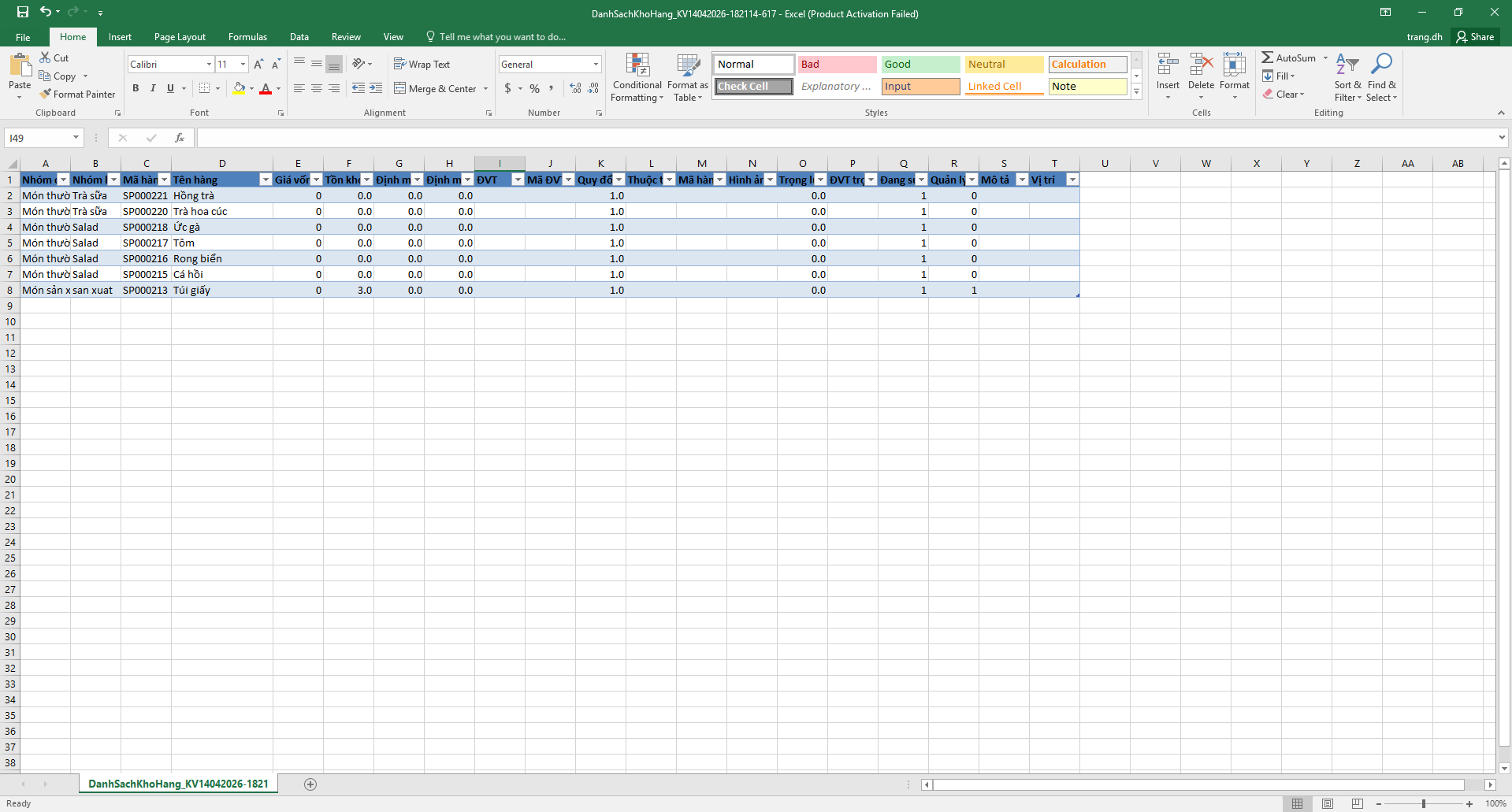
Task: Click the Share button
Action: (x=1475, y=37)
